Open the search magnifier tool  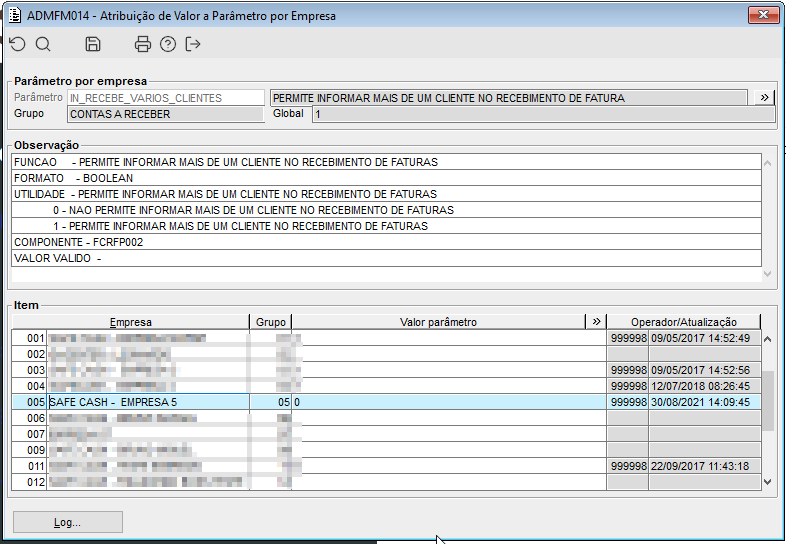tap(43, 44)
